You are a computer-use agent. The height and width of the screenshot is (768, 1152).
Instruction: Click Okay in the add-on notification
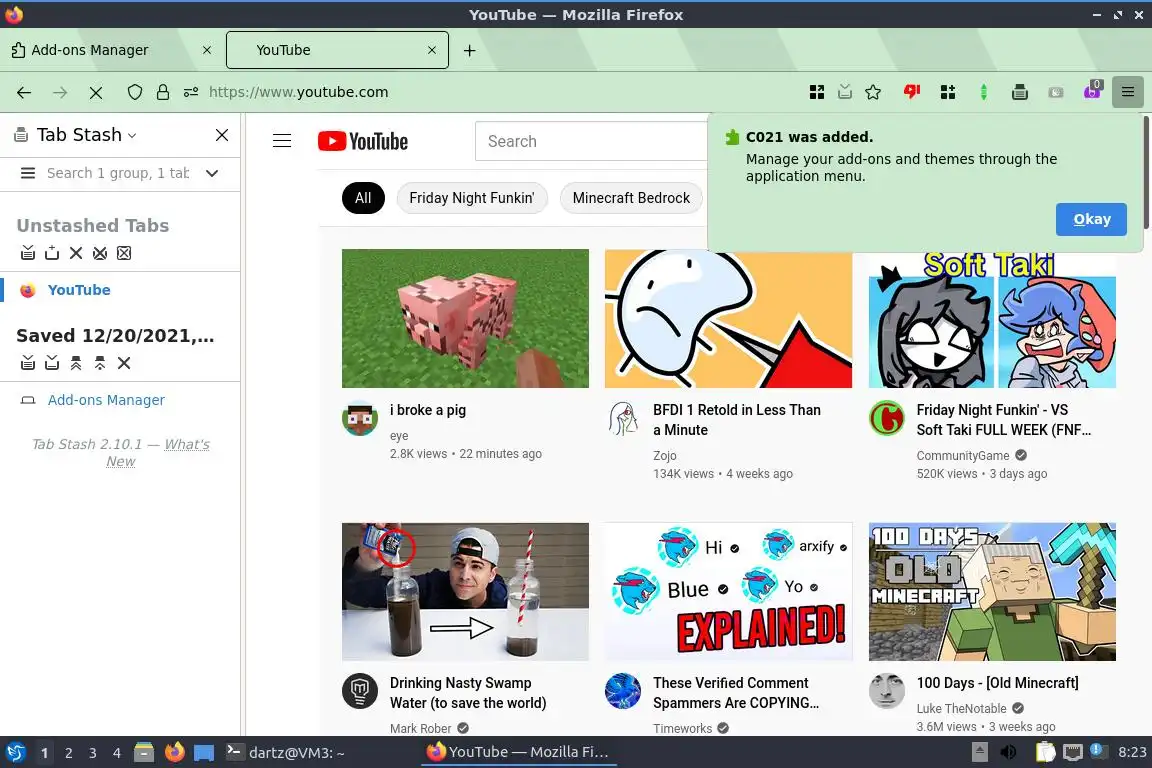tap(1091, 219)
